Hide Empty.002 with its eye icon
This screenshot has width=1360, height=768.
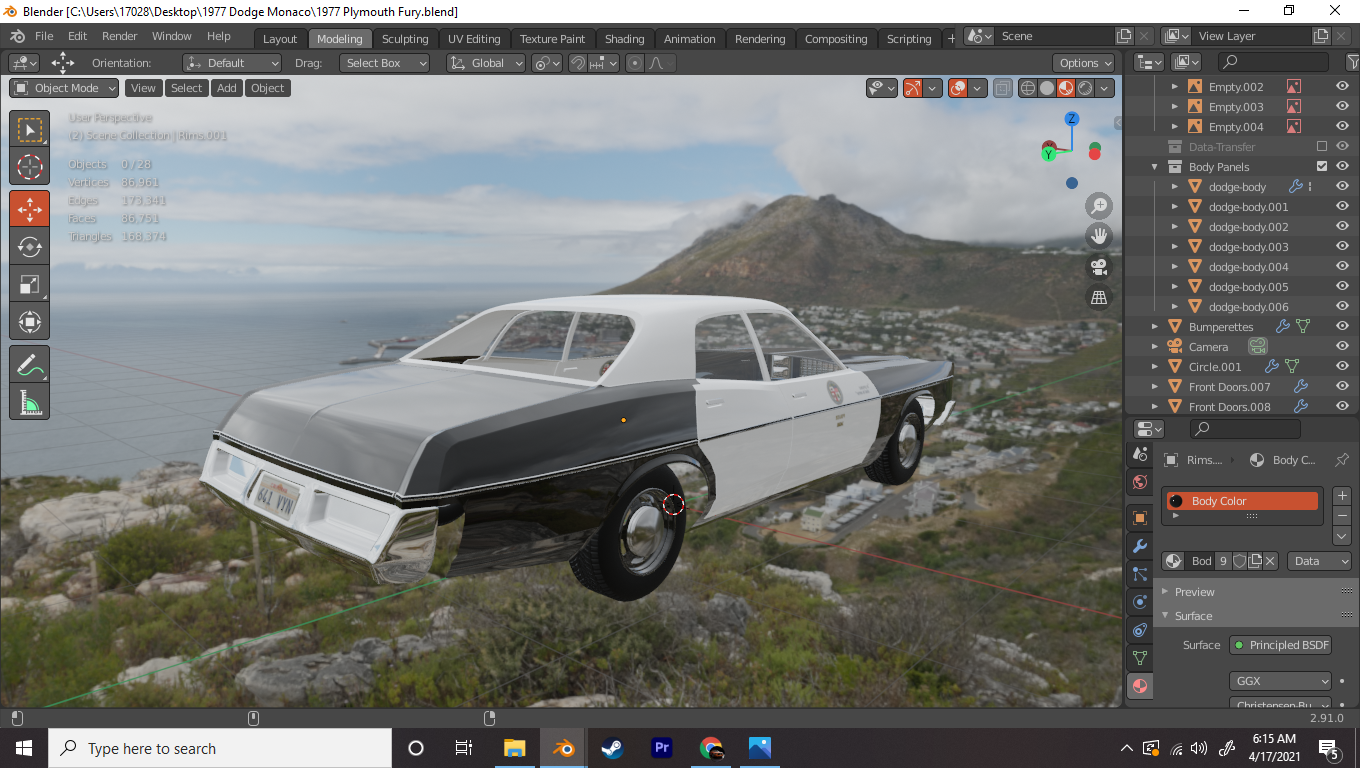(1342, 87)
